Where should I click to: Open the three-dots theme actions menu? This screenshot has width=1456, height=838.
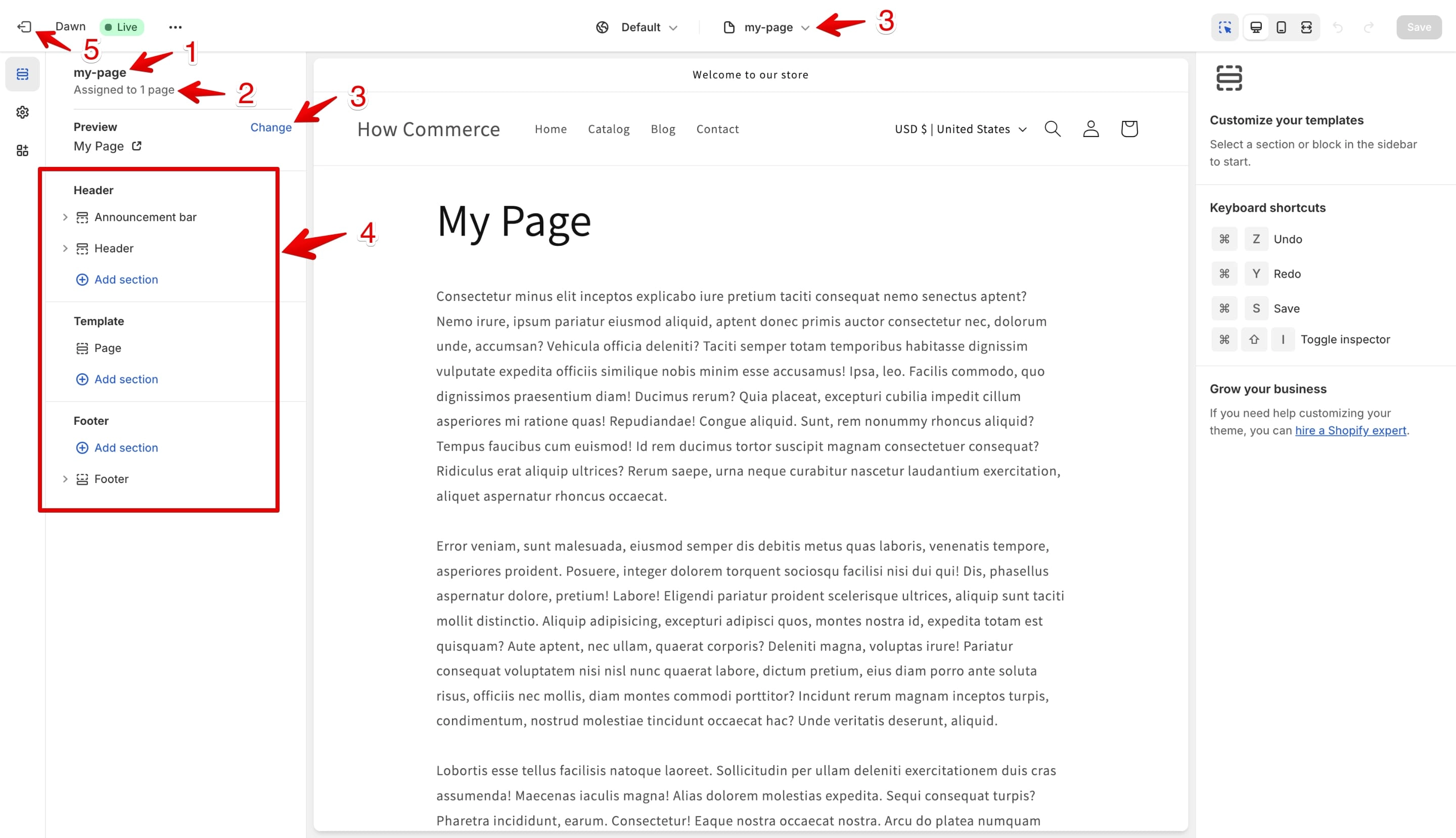175,27
